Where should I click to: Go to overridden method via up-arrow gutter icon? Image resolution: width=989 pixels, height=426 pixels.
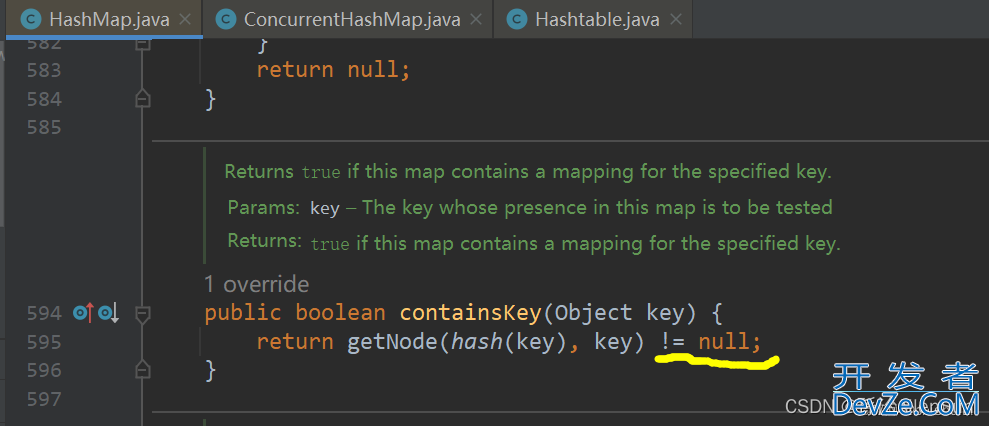click(x=83, y=312)
